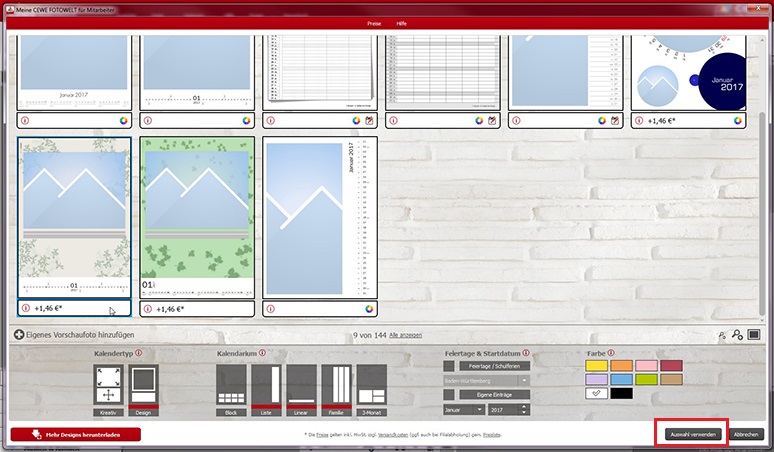The height and width of the screenshot is (452, 774).
Task: Open 'Preisliste' link in footnote
Action: pos(491,435)
